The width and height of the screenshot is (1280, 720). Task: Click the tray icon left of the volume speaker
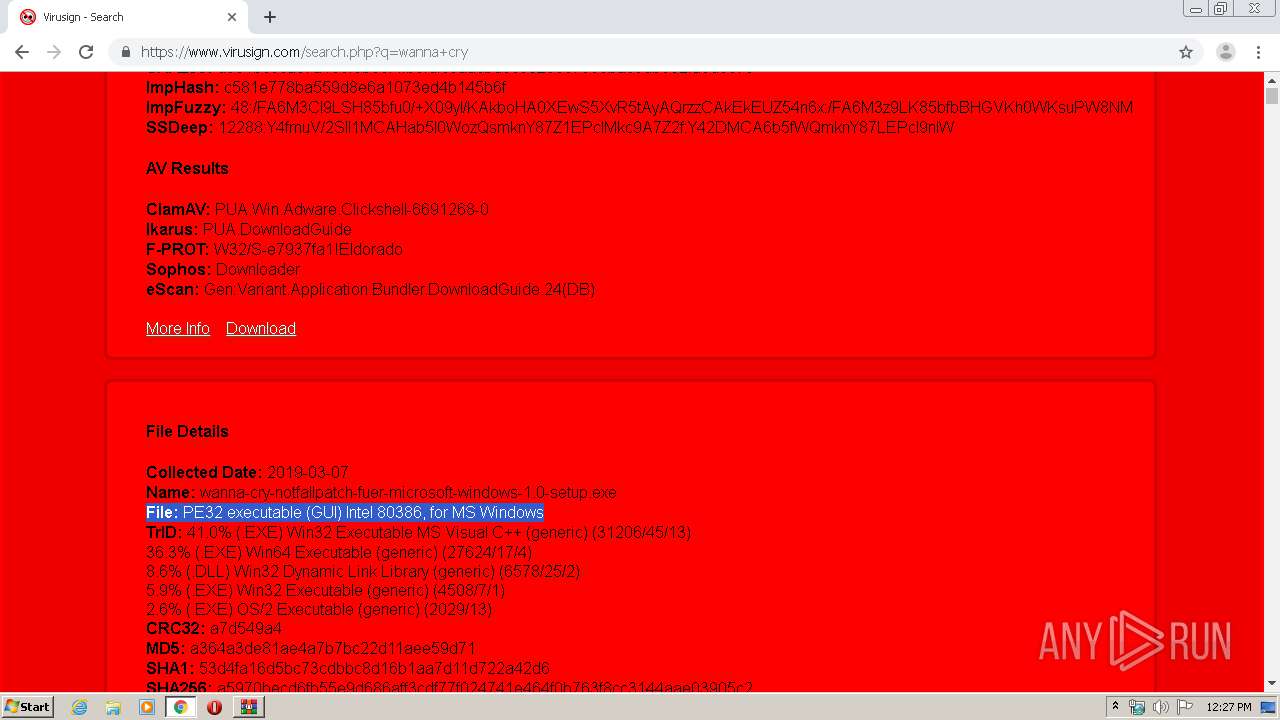pyautogui.click(x=1137, y=707)
